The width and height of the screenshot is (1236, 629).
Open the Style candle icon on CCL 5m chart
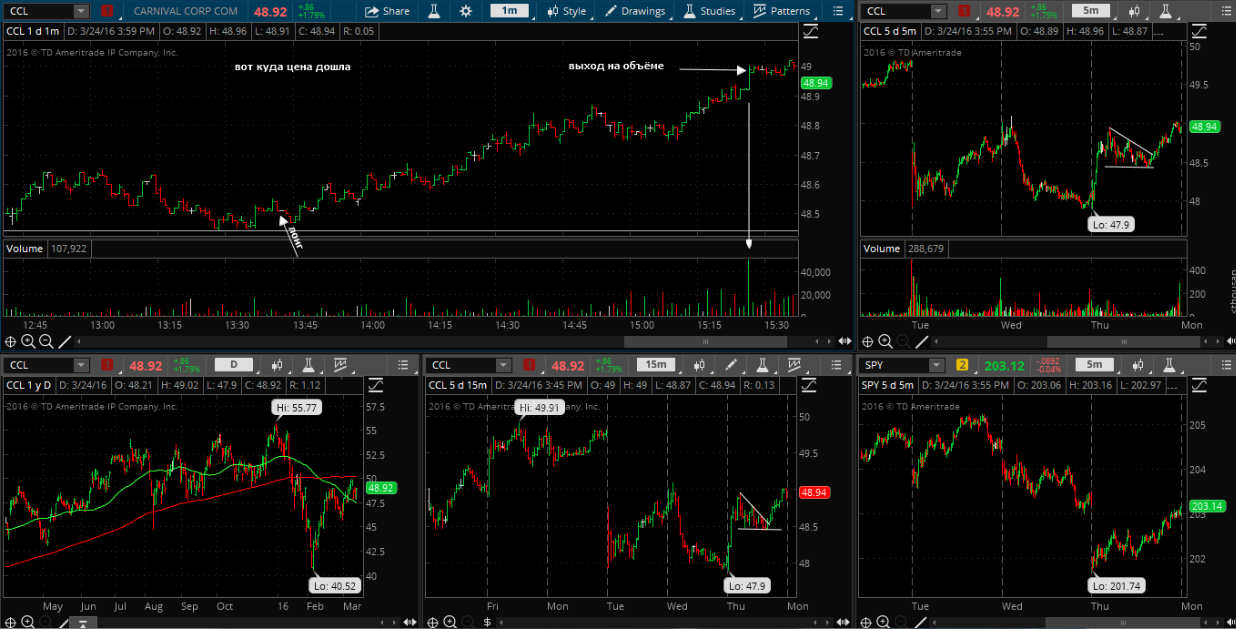[x=1133, y=11]
